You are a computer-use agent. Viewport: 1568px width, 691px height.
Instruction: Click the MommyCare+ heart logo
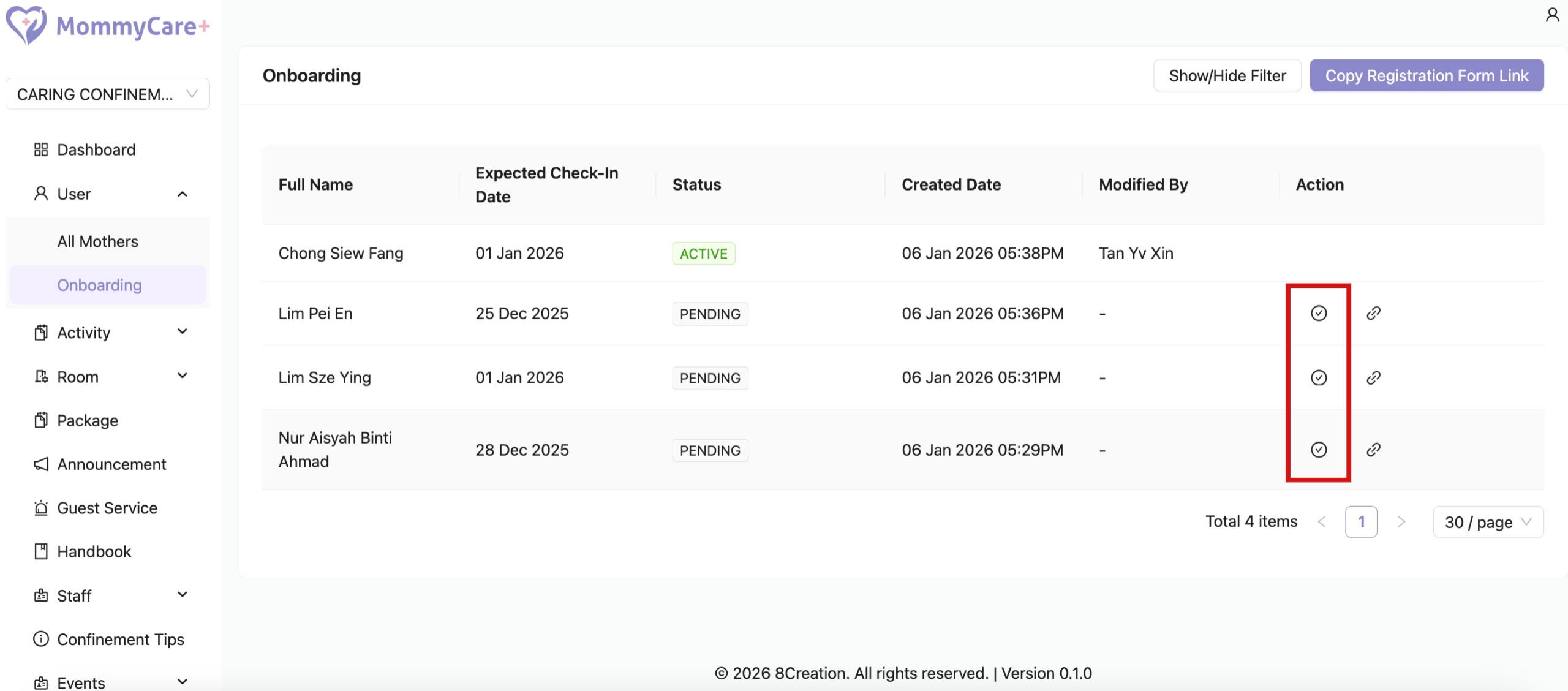coord(26,25)
